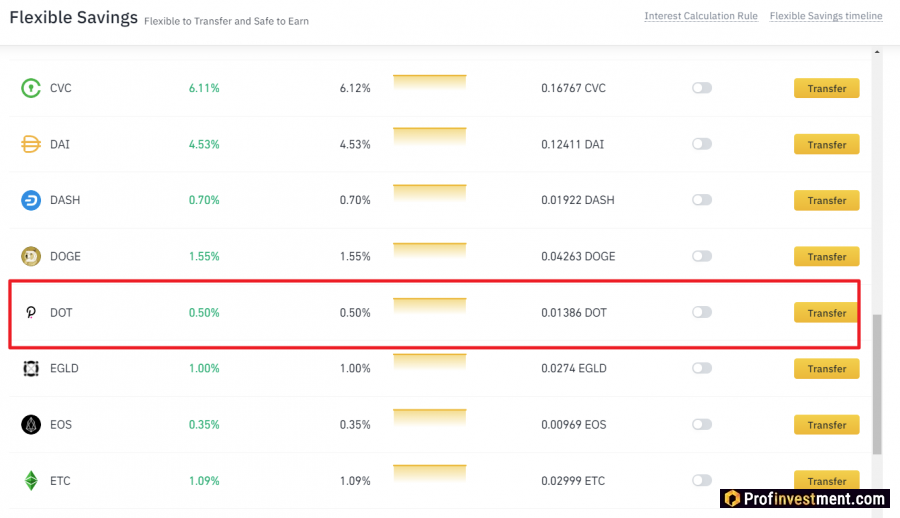Click the DOGE coin name
Viewport: 900px width, 518px height.
[65, 256]
